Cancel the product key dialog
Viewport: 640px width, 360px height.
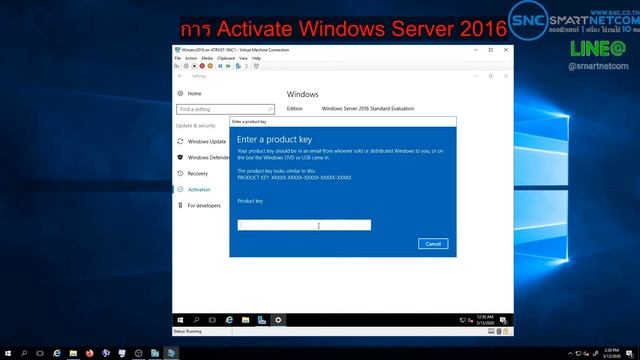(x=433, y=244)
